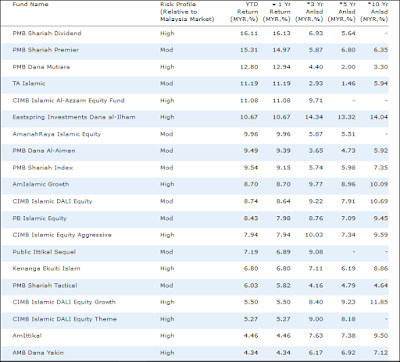
Task: Select High risk profile of AMB Dana Yakin
Action: click(x=167, y=353)
